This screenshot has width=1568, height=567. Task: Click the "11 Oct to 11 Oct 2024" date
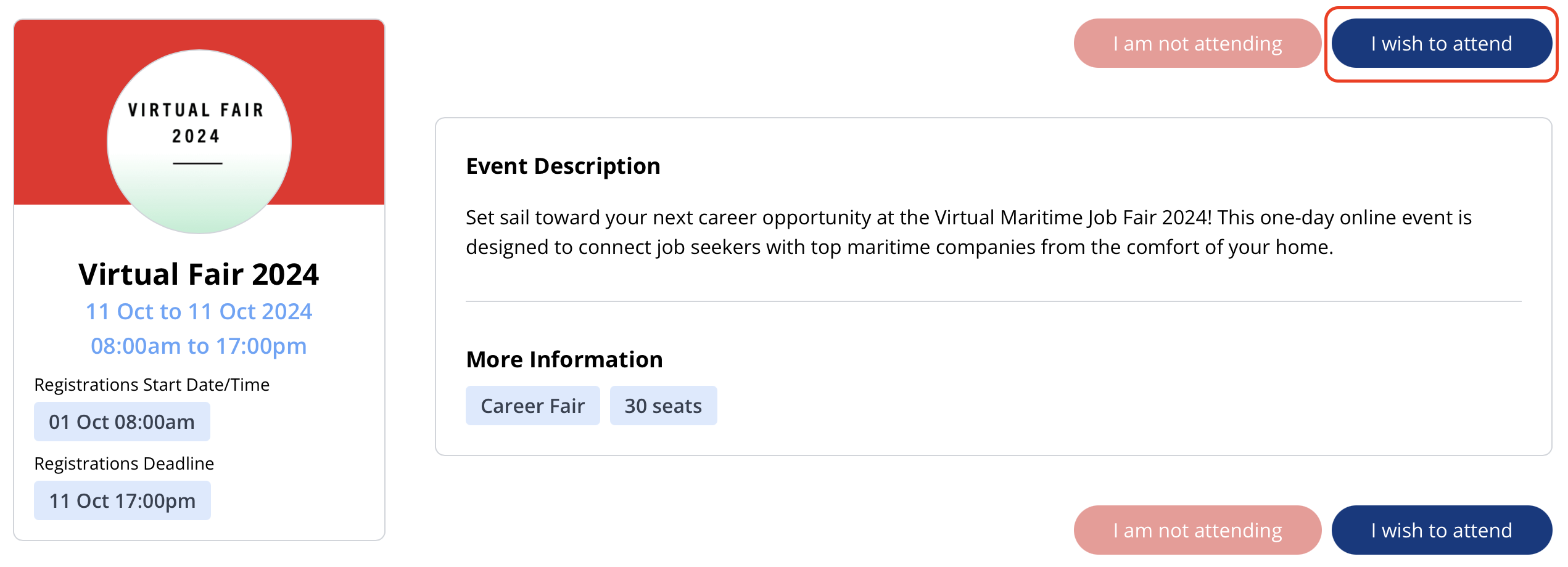click(x=199, y=311)
